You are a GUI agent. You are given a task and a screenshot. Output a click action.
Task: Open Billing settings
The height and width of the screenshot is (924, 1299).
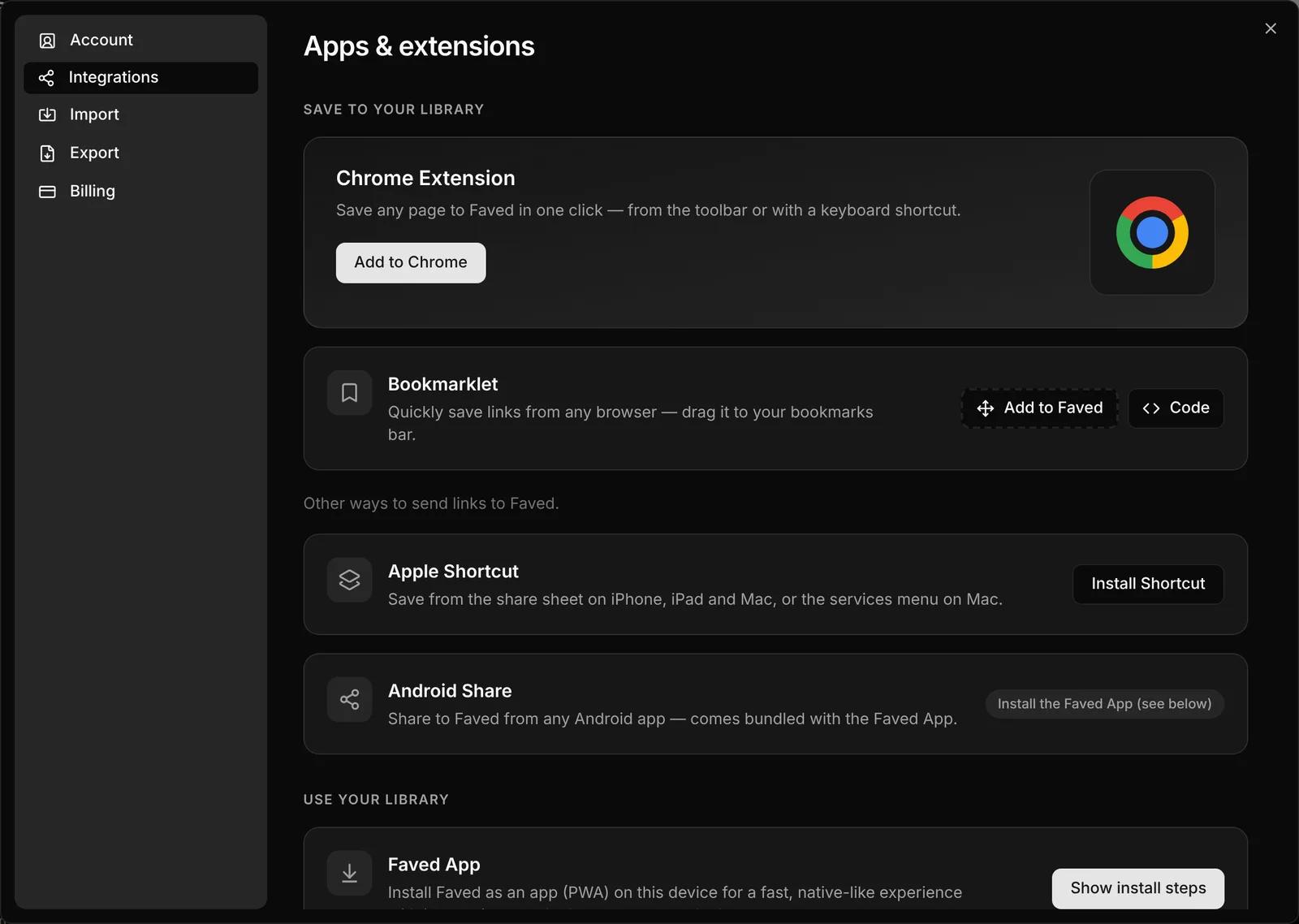140,192
